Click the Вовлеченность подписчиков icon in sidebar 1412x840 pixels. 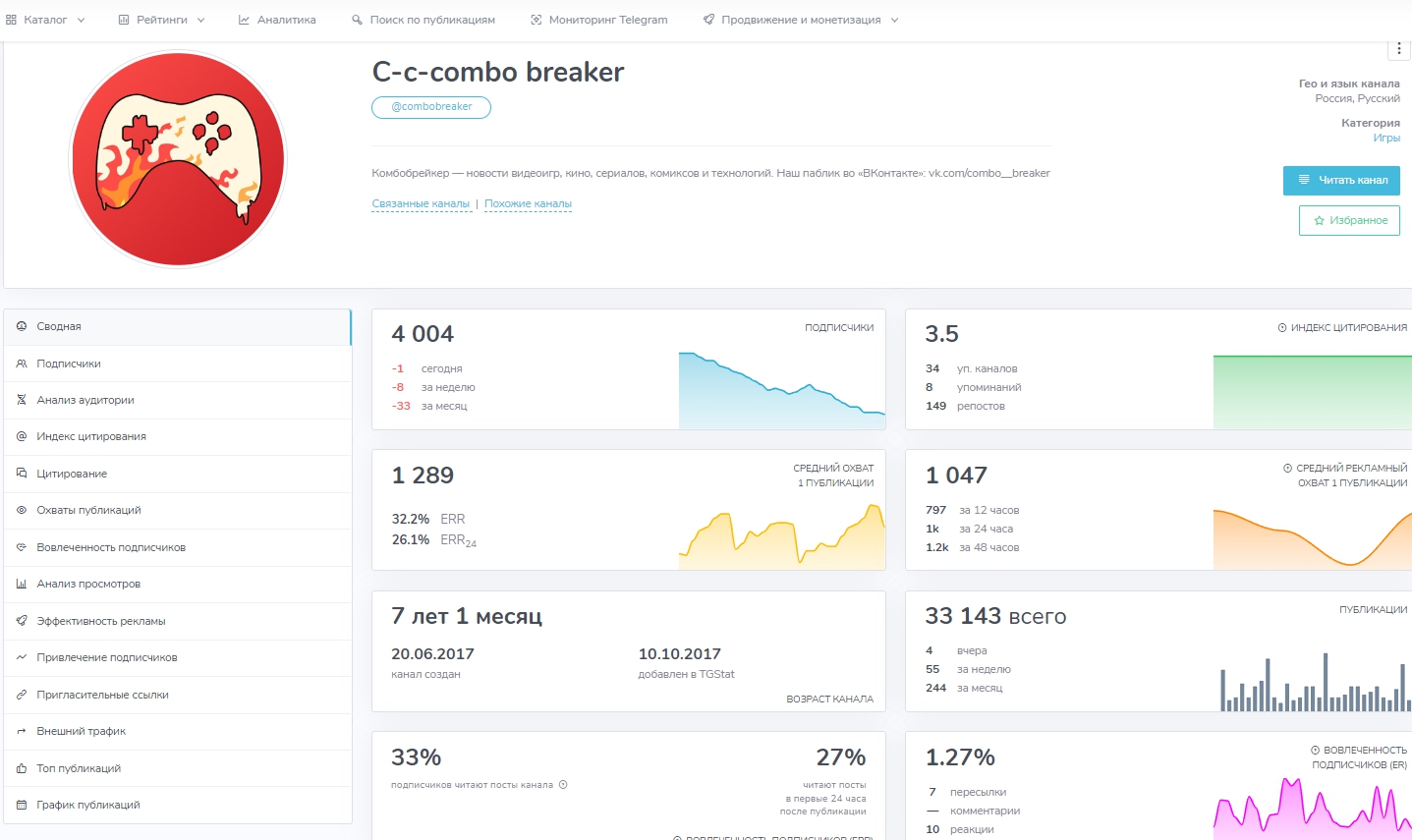(x=22, y=547)
